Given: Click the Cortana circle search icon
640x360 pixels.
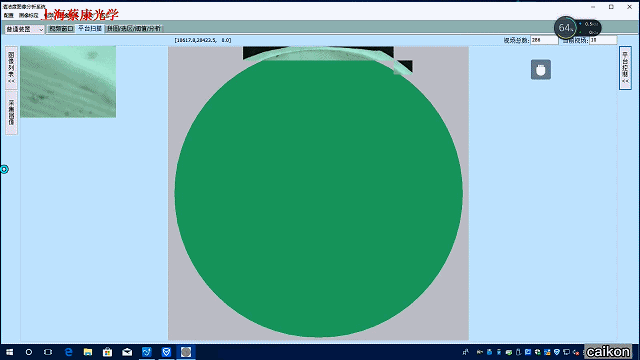Looking at the screenshot, I should [x=29, y=352].
